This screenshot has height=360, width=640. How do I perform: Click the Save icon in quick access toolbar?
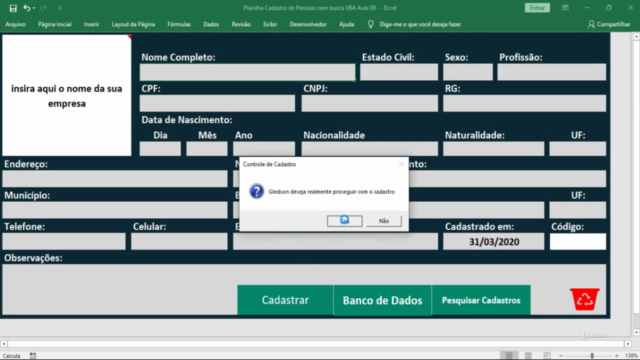point(13,8)
